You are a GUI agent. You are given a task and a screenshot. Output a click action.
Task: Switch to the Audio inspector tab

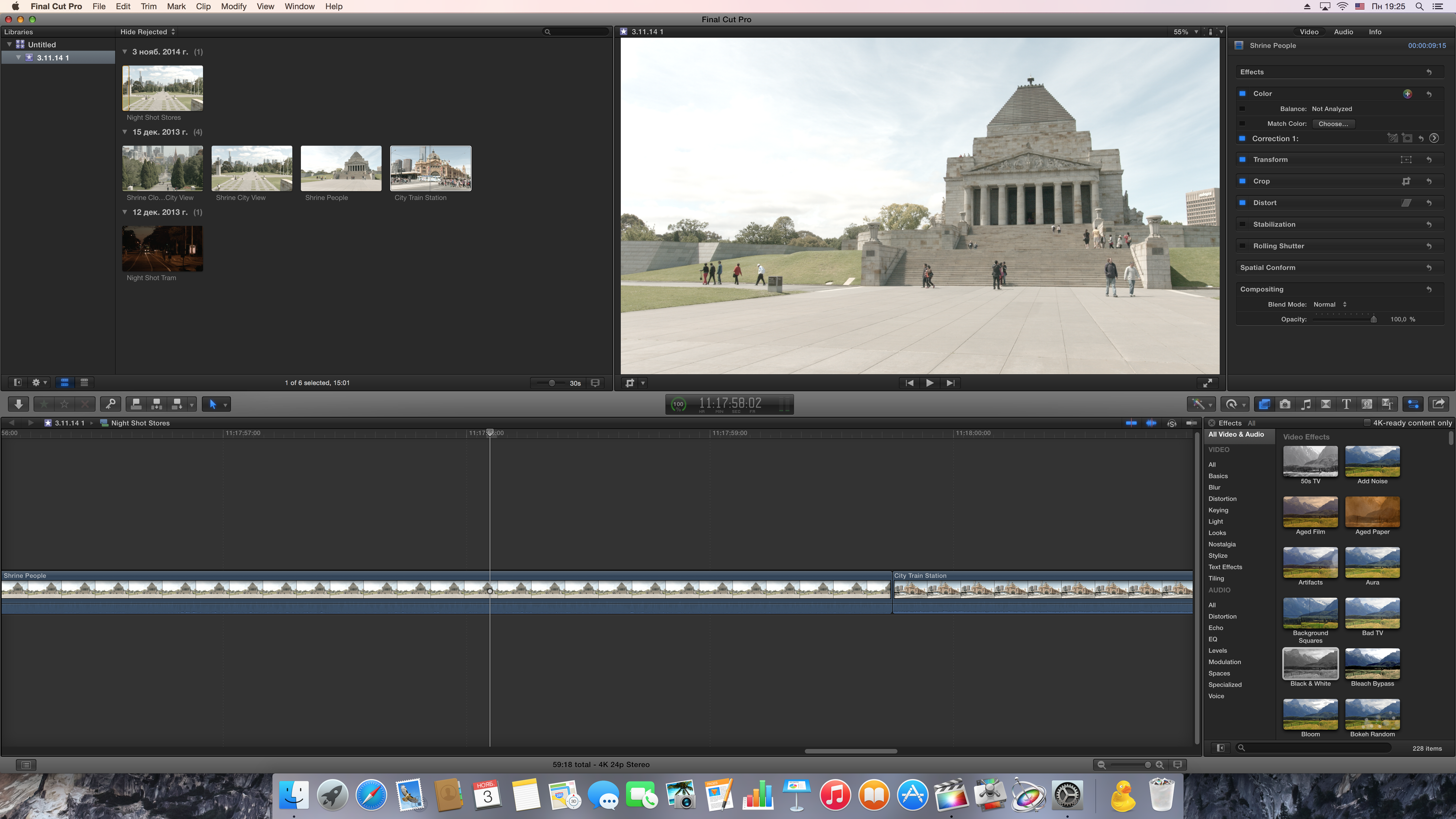1343,32
